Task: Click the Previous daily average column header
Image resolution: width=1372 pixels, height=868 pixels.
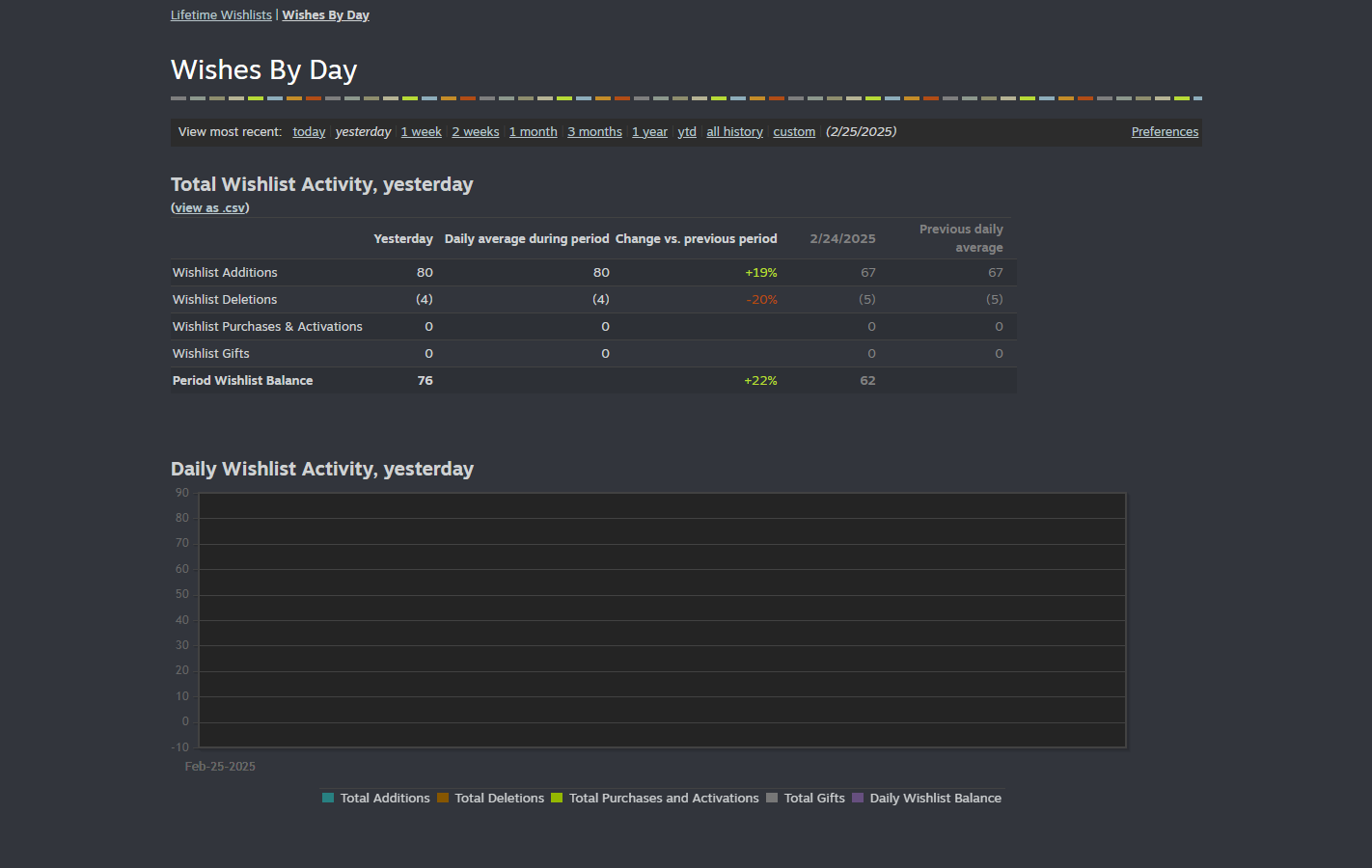Action: coord(961,238)
